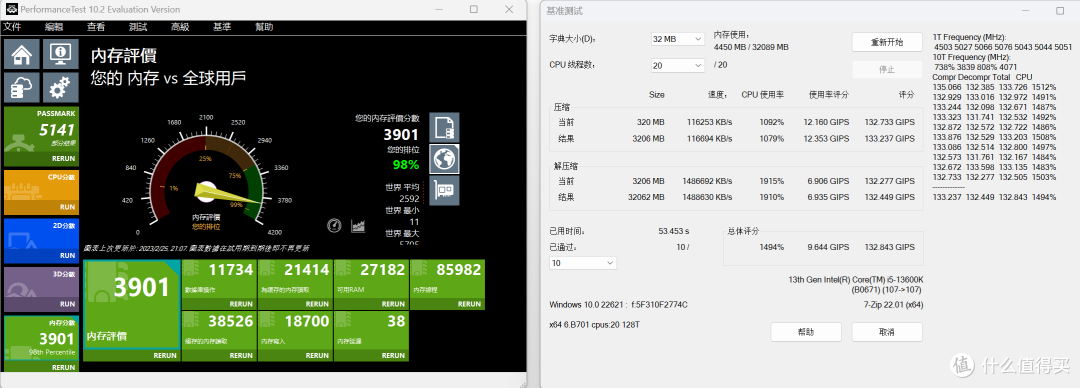Click RERUN on the 11734 database operations tile
1080x388 pixels.
pos(241,304)
